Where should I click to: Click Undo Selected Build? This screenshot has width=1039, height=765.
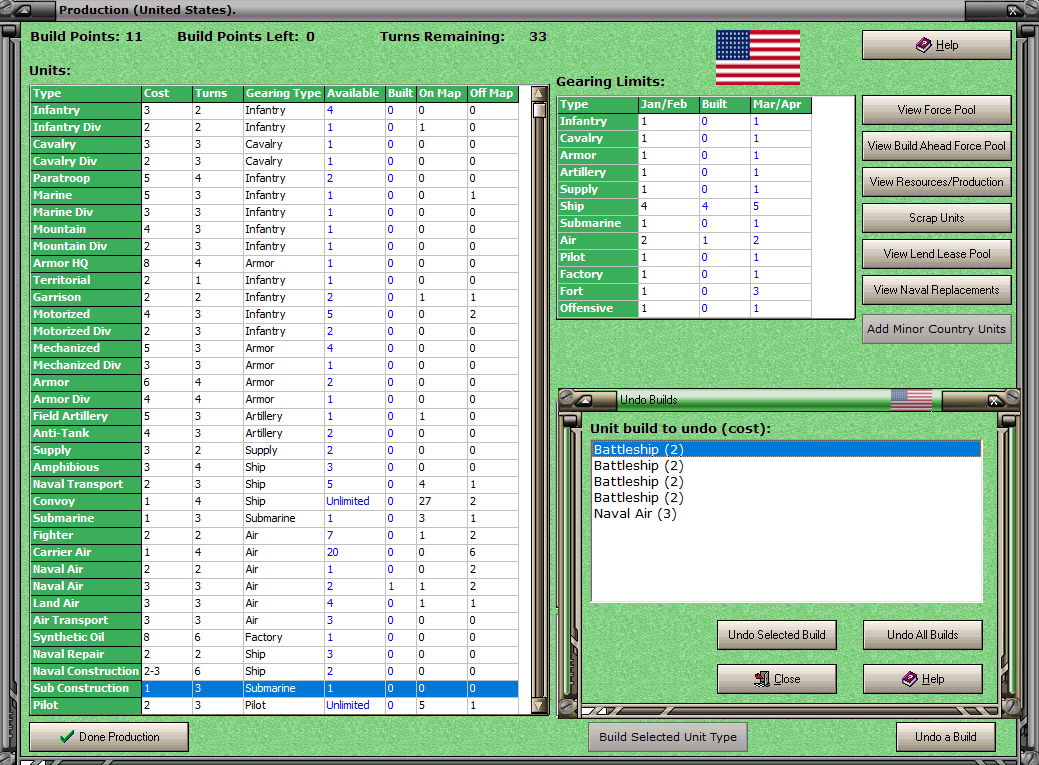[x=777, y=635]
